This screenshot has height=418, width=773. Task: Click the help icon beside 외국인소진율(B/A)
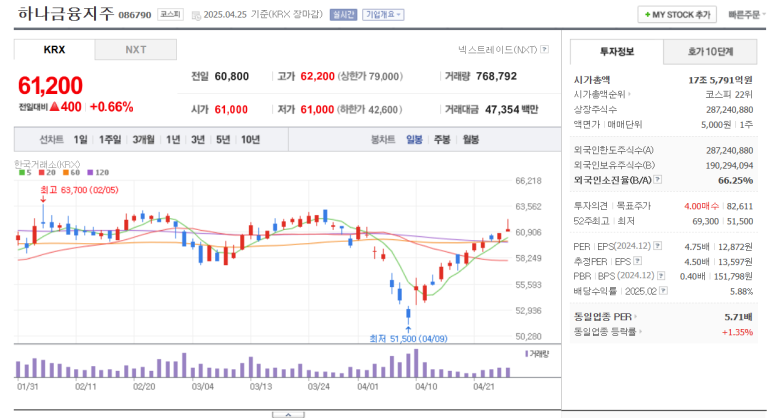coord(658,180)
